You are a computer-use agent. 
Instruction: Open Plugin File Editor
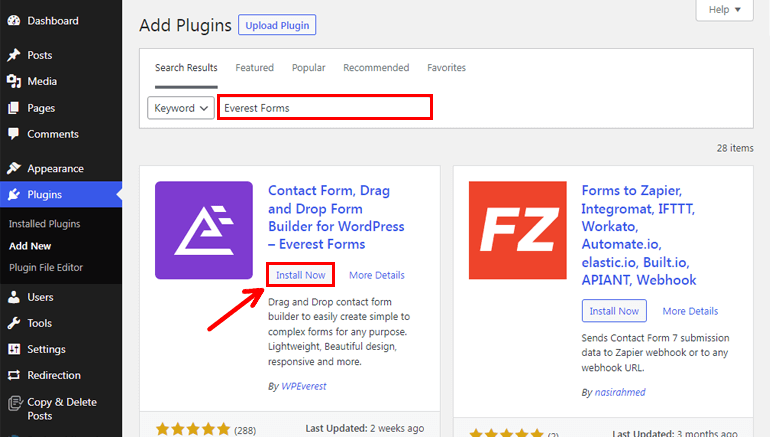(46, 268)
